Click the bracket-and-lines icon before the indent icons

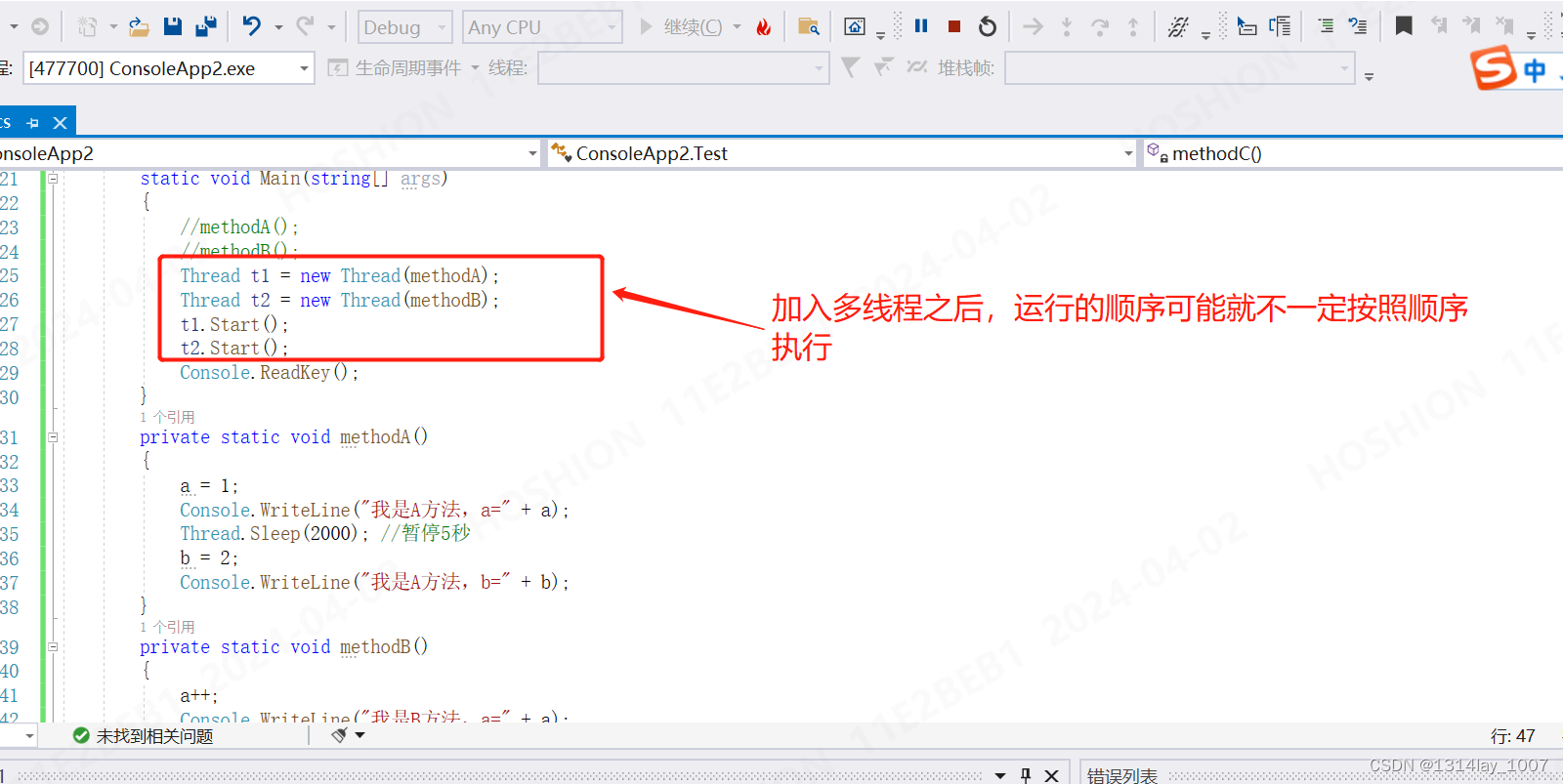click(1280, 26)
